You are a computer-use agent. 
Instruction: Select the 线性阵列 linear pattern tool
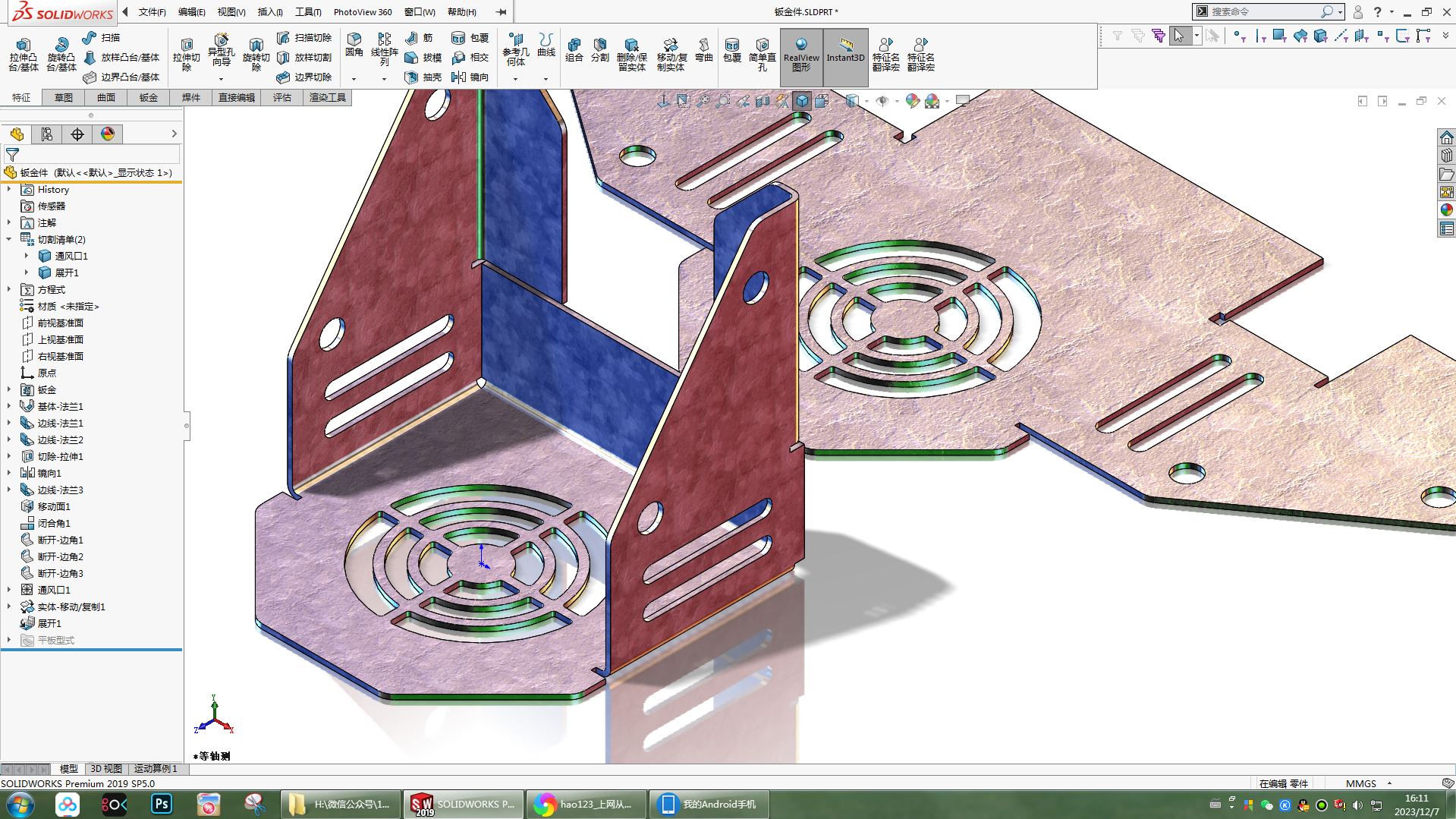[384, 50]
